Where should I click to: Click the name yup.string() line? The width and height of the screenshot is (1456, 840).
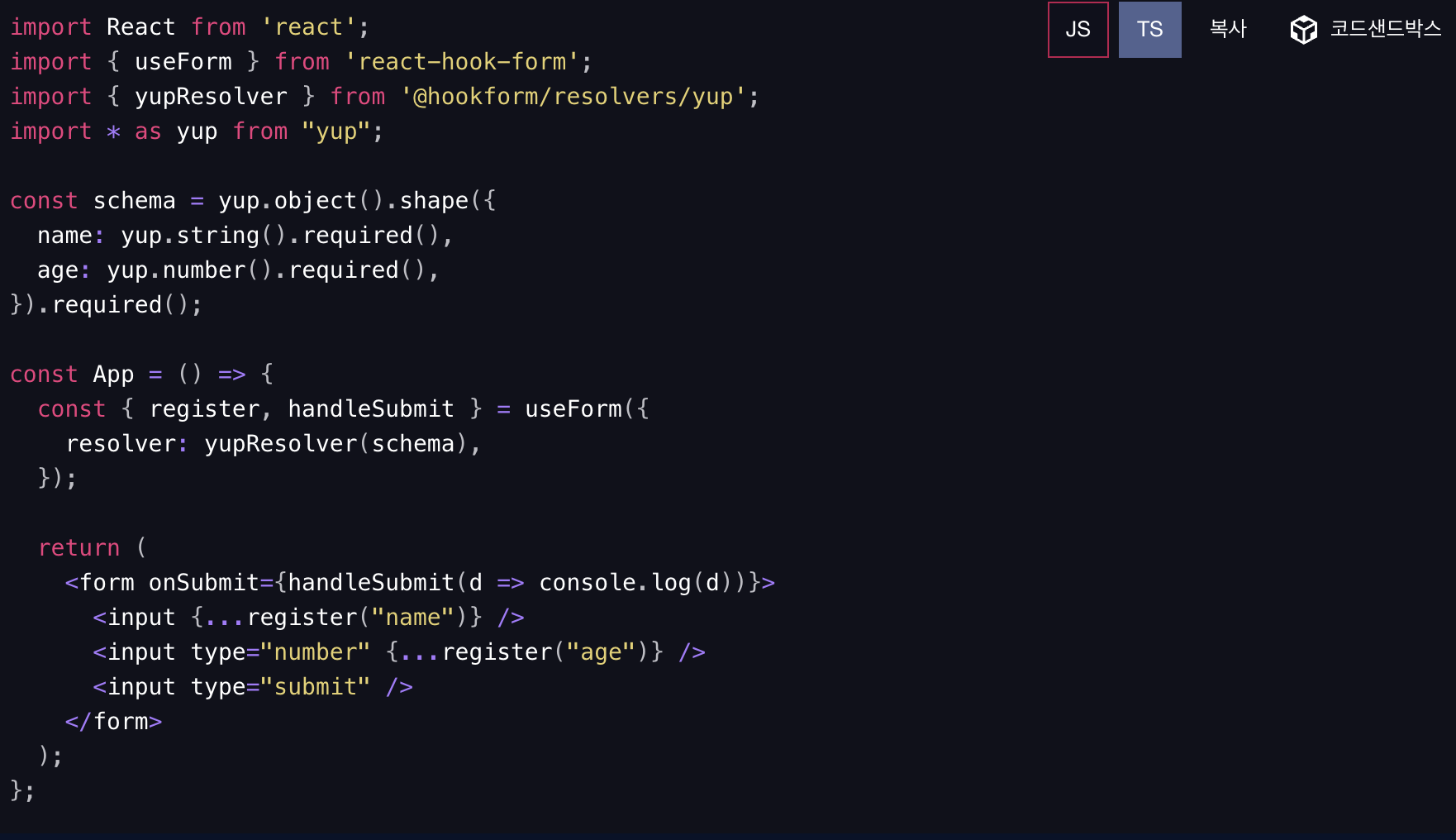244,235
